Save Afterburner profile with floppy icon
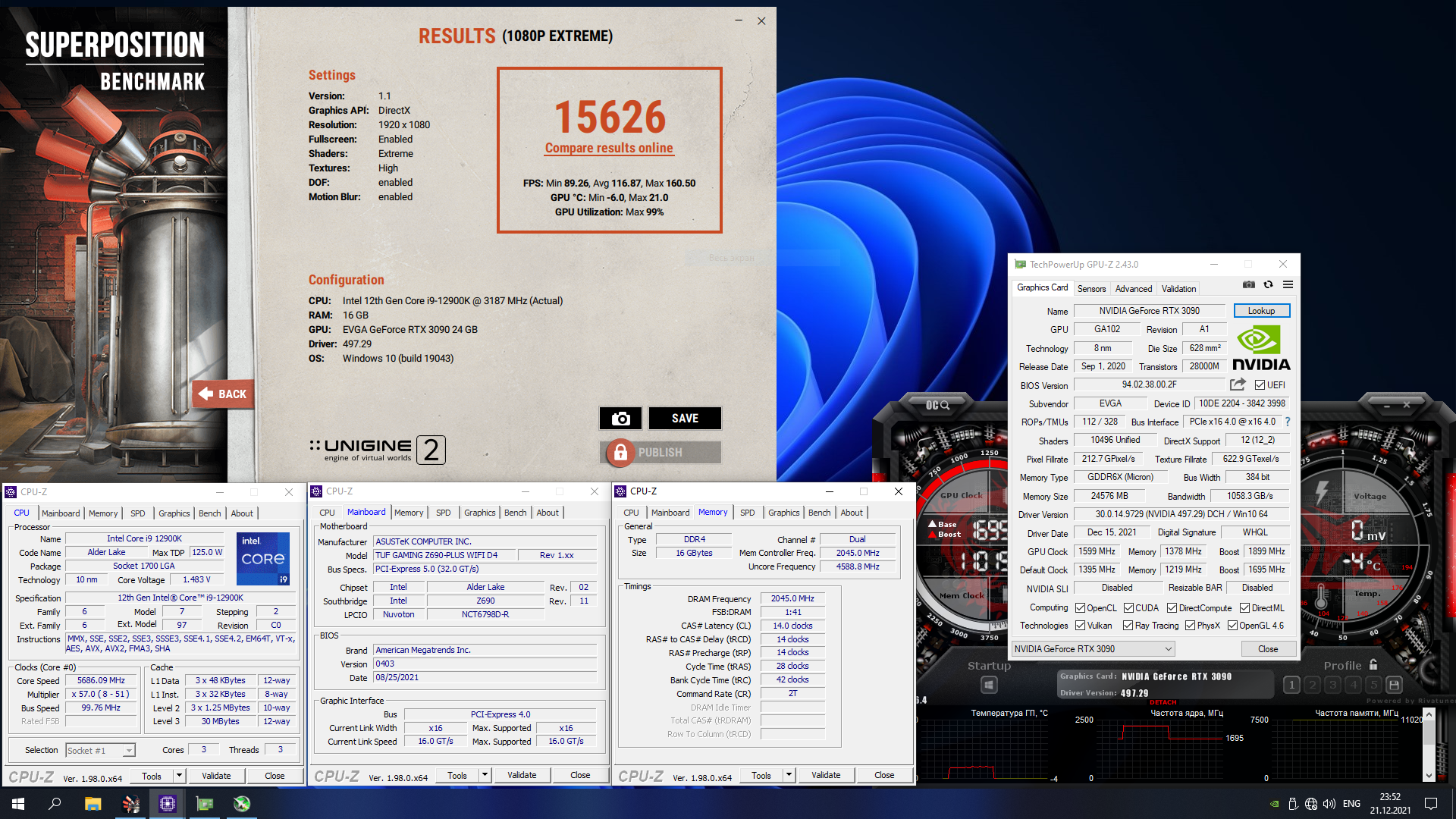 coord(1394,685)
